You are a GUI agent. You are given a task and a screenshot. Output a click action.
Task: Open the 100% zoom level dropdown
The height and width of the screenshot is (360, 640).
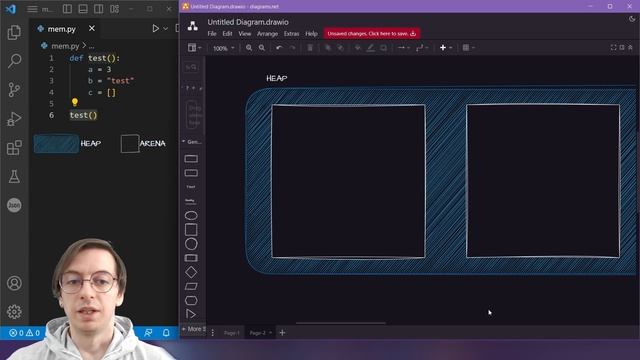(224, 48)
